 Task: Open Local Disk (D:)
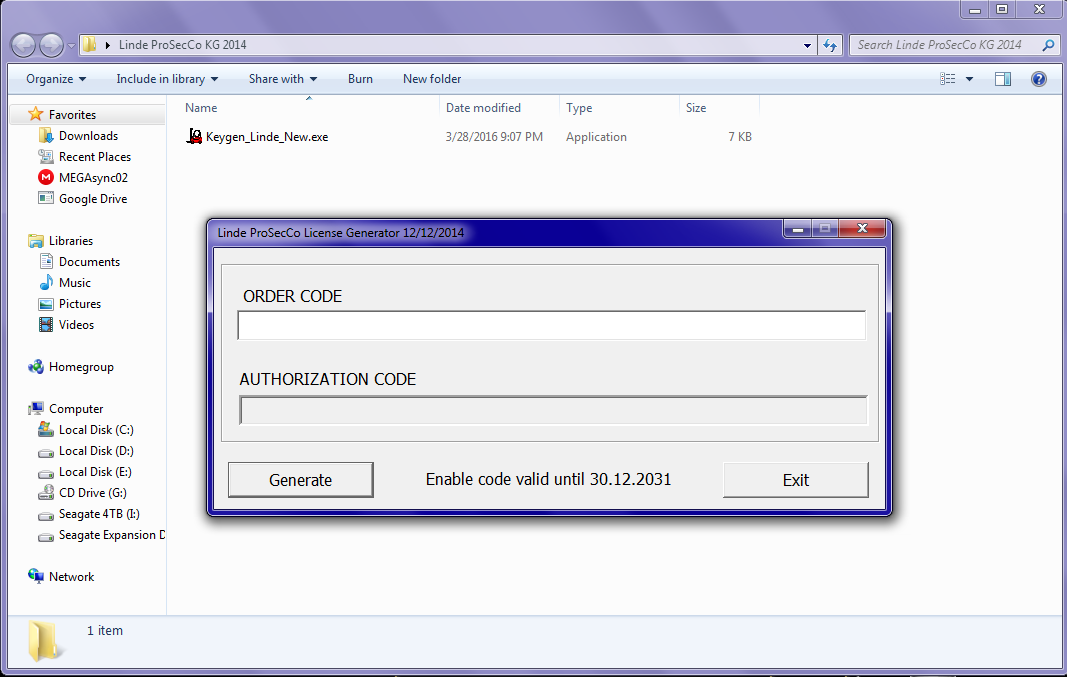[96, 451]
